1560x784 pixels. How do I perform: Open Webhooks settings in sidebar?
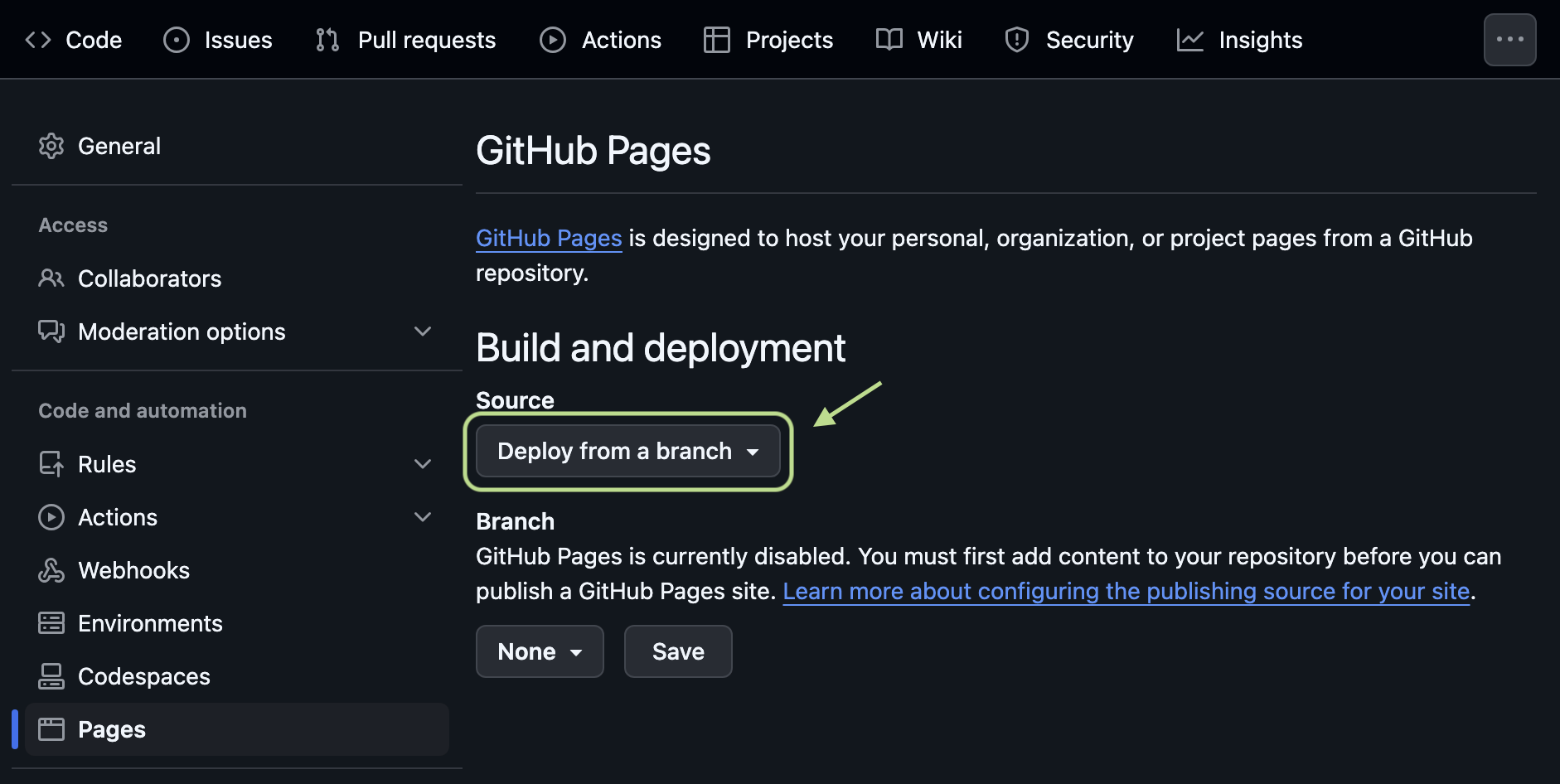coord(237,570)
